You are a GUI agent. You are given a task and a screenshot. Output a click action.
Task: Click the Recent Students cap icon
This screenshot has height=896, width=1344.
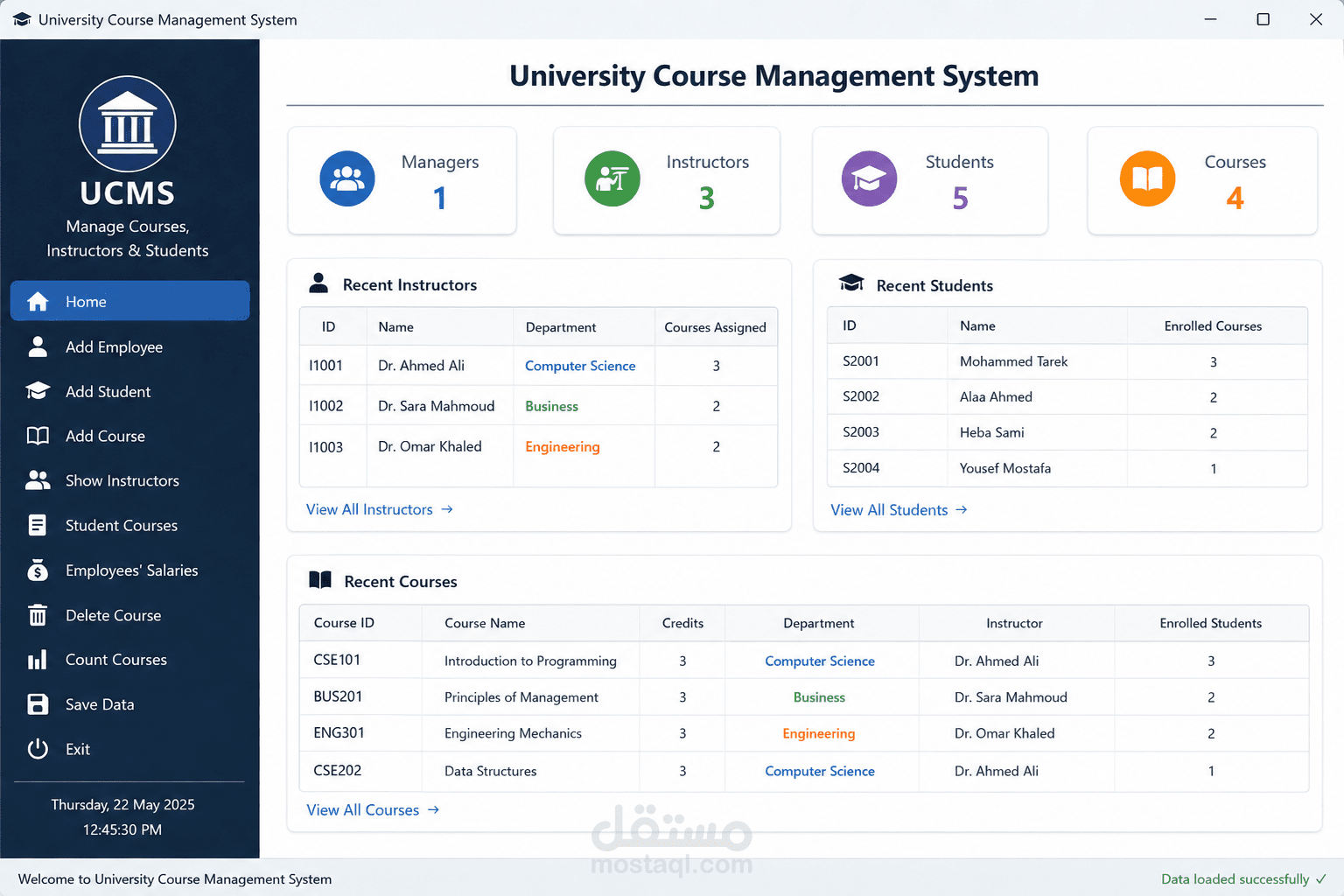[x=851, y=283]
